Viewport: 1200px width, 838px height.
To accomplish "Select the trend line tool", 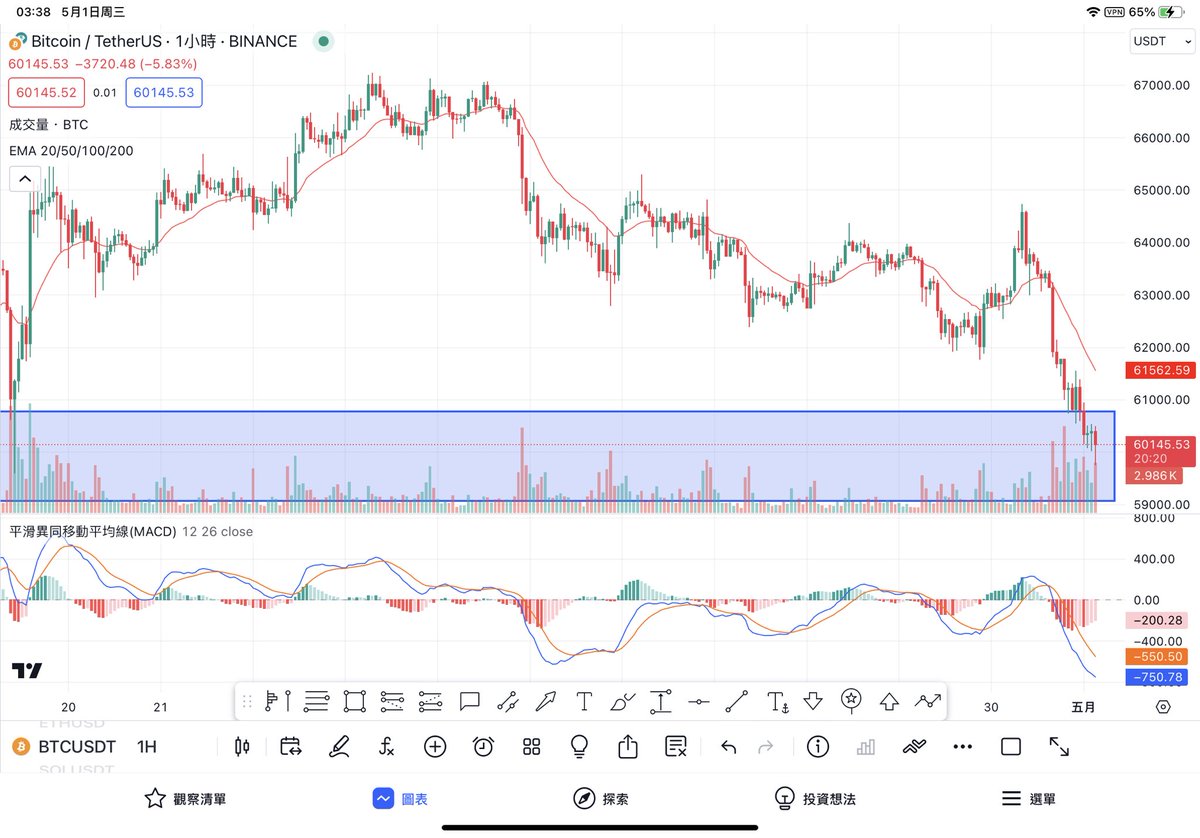I will point(737,701).
